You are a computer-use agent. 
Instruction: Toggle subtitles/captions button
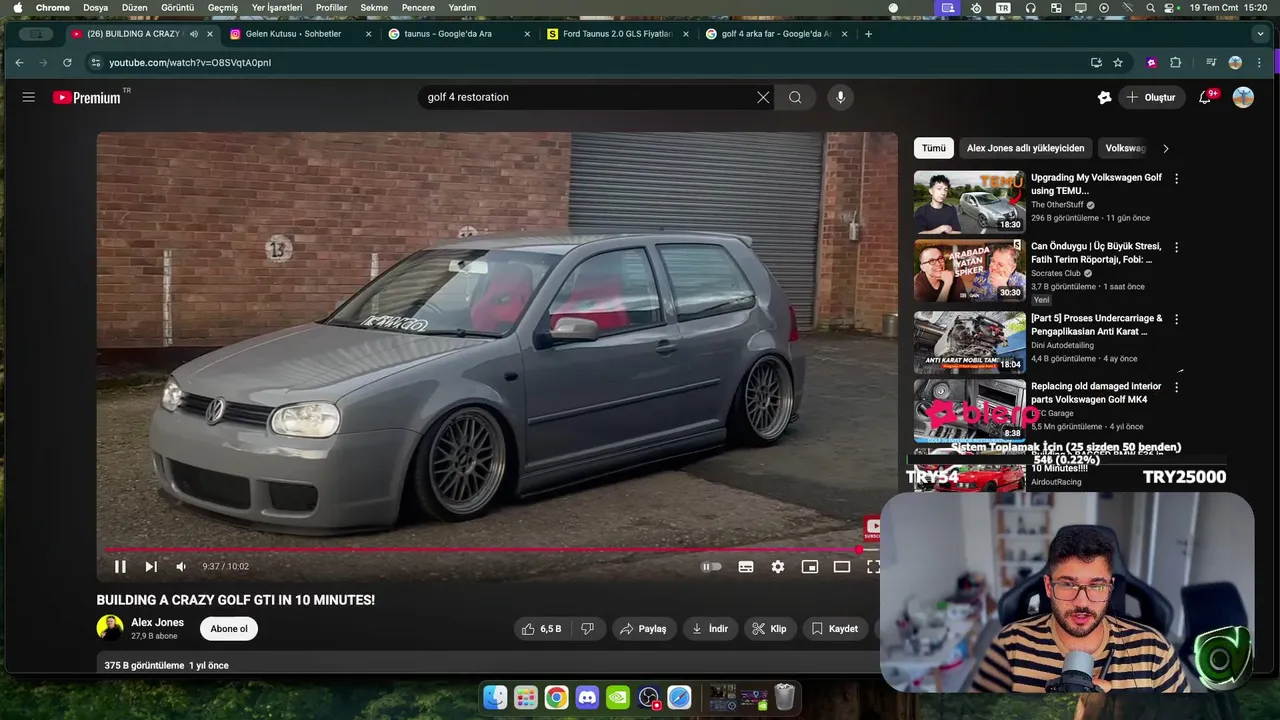click(746, 566)
